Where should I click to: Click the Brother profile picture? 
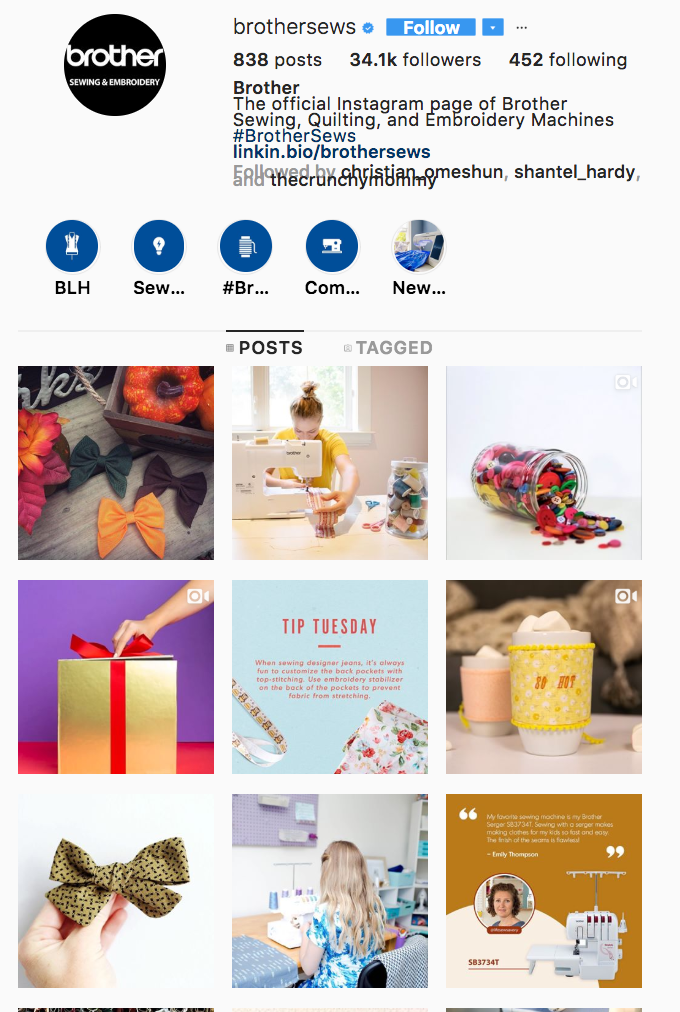(x=115, y=65)
